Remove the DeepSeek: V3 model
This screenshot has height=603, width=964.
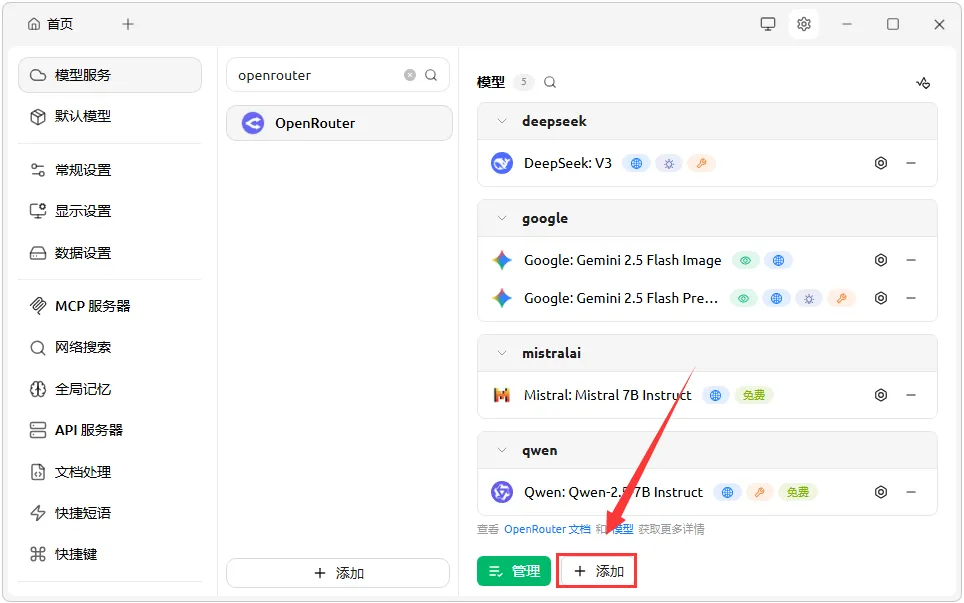click(911, 163)
